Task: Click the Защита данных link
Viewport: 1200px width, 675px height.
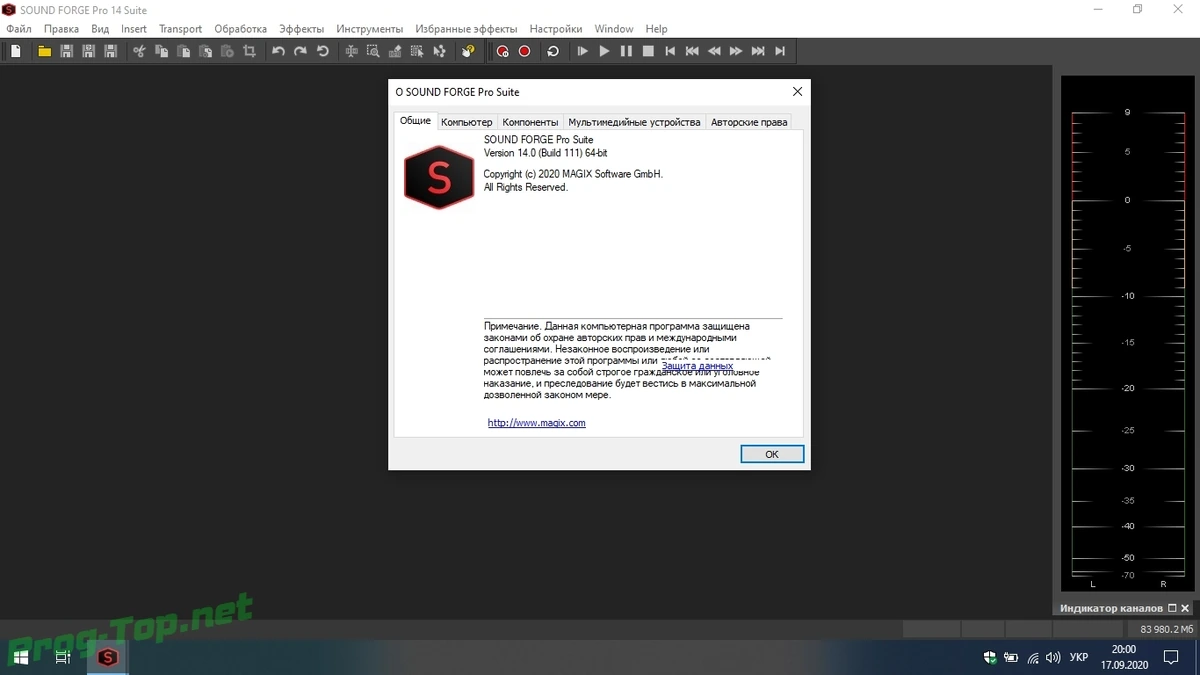Action: pyautogui.click(x=697, y=366)
